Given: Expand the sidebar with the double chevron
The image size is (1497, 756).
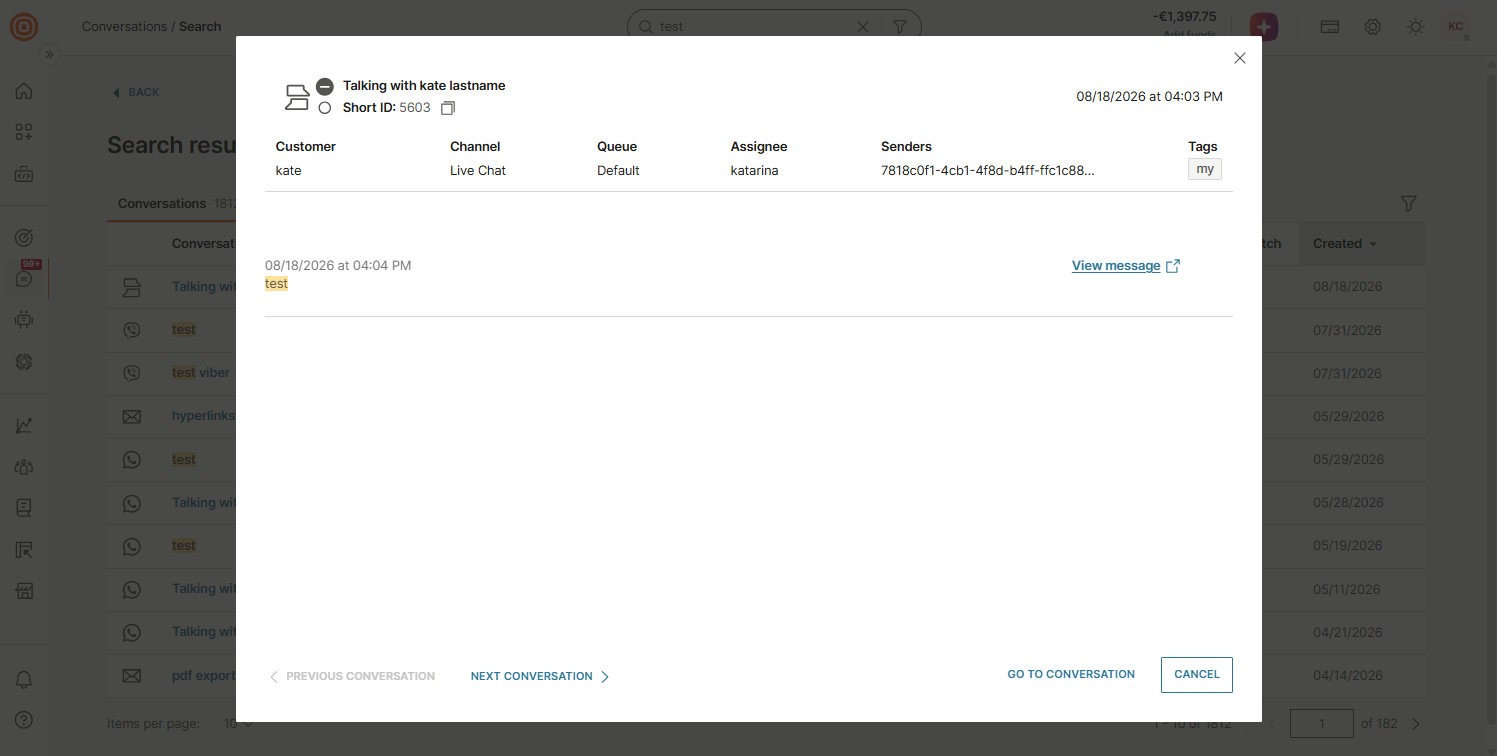Looking at the screenshot, I should coord(48,55).
